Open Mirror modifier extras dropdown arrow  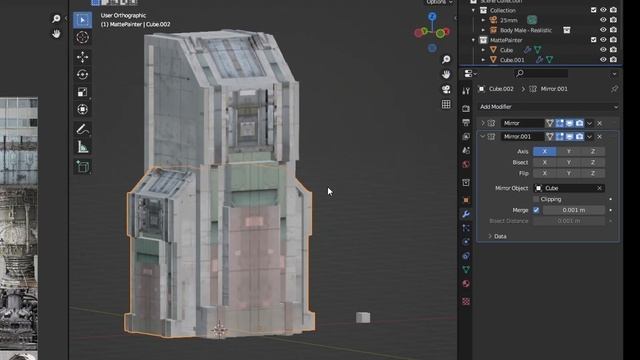pos(589,123)
